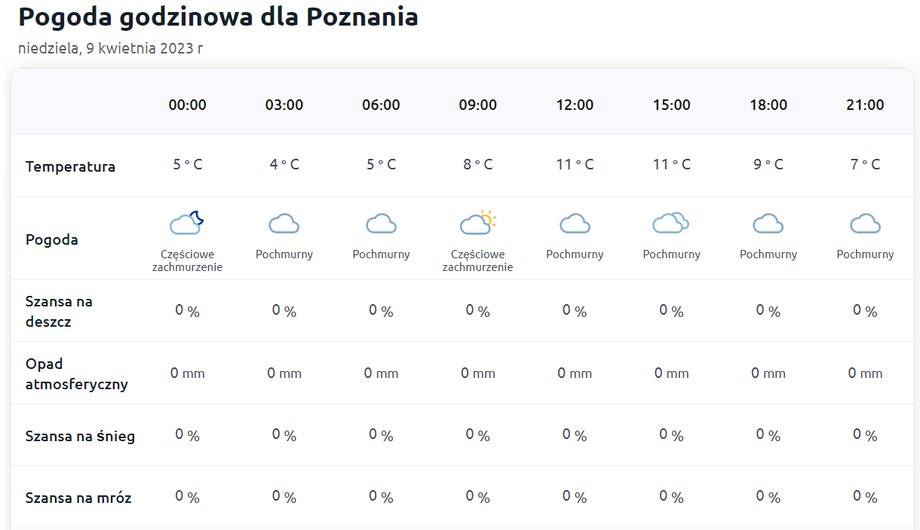
Task: Click the page title Pogoda godzinowa dla Poznania
Action: 218,17
